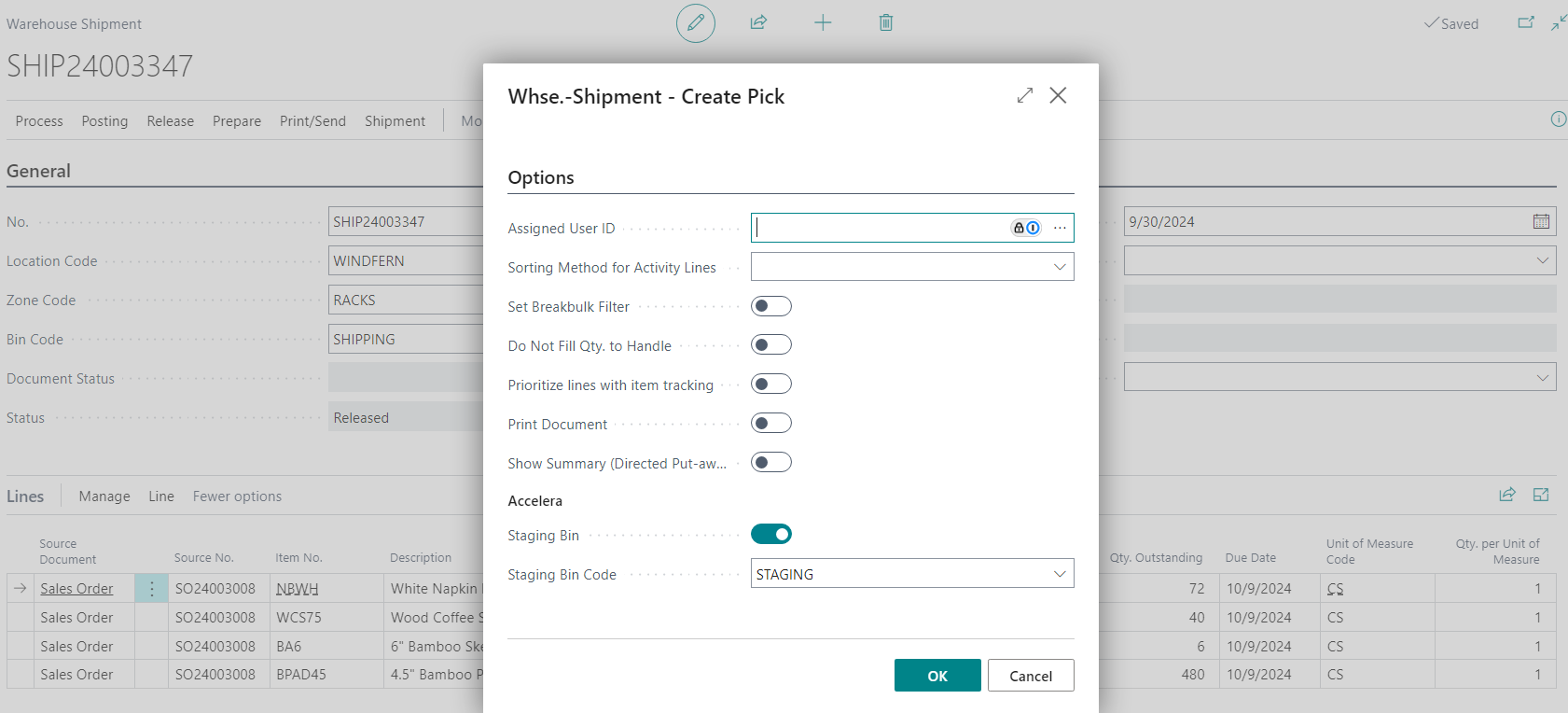Viewport: 1568px width, 713px height.
Task: Click the trash delete icon in header
Action: [886, 22]
